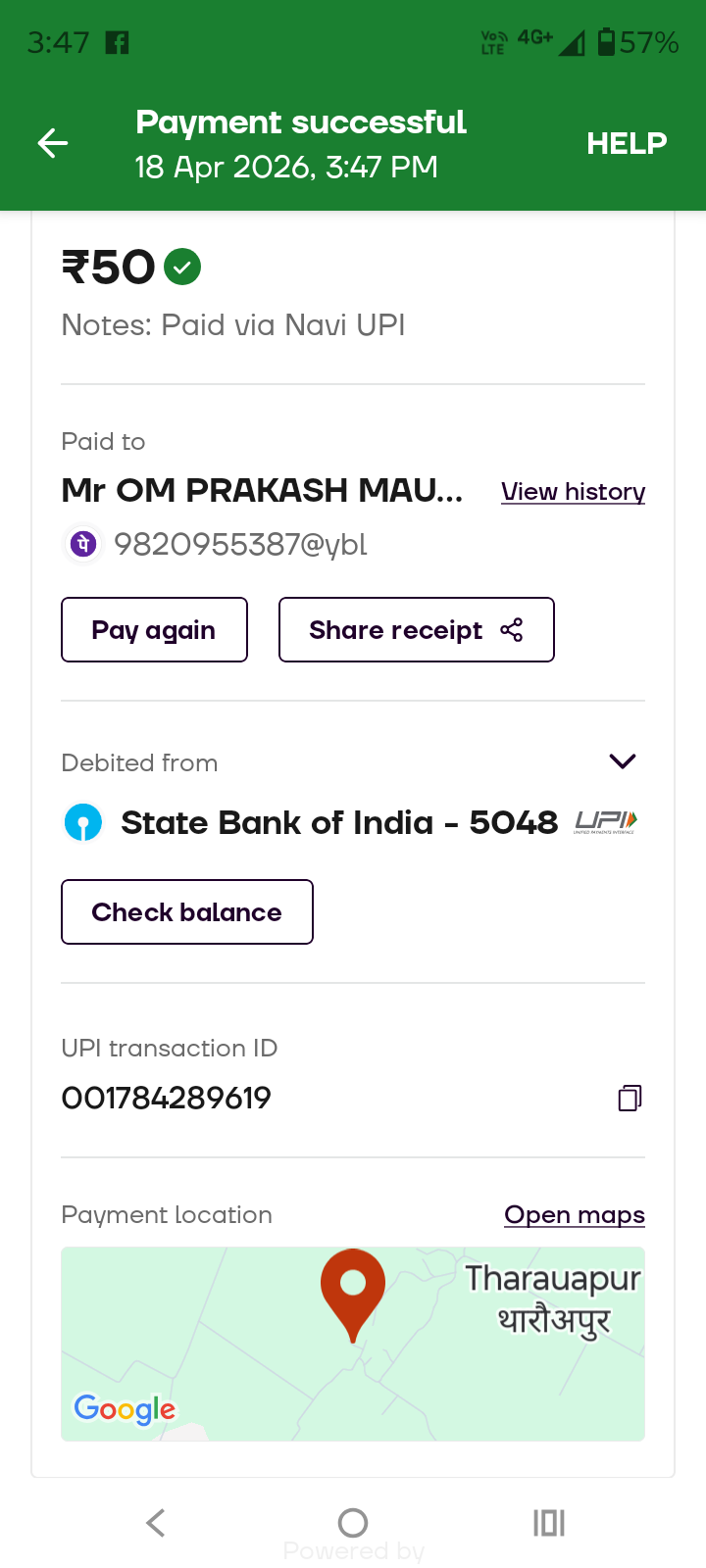706x1568 pixels.
Task: Tap the UPI logo next to bank
Action: tap(606, 822)
